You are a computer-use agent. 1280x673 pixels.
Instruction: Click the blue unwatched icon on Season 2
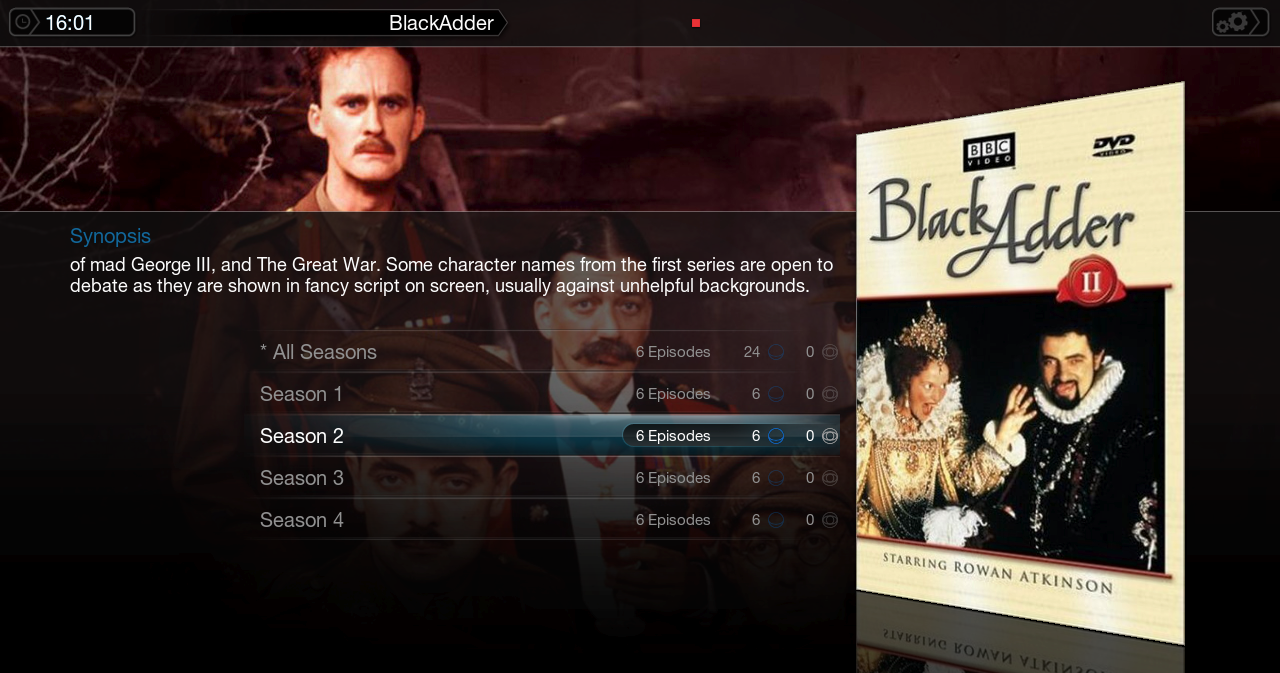776,436
